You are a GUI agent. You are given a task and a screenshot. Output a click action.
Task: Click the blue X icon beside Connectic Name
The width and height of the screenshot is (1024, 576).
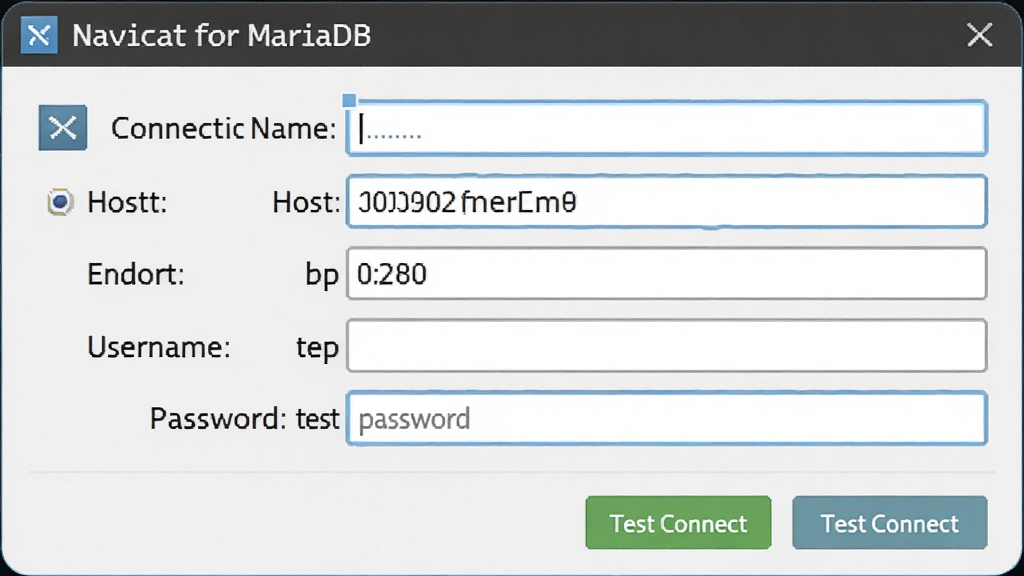(x=63, y=127)
